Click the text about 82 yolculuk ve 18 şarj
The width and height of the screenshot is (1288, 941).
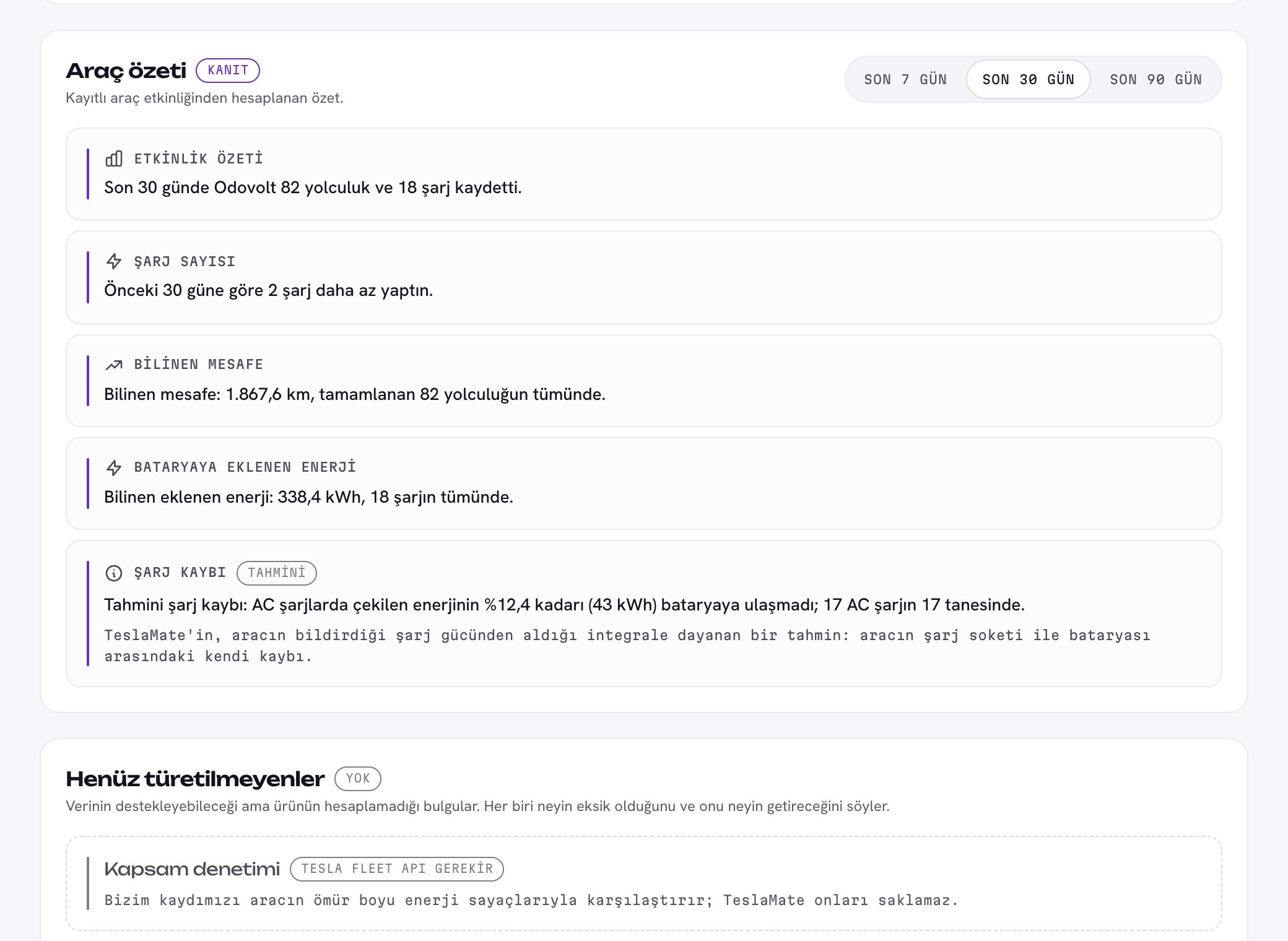(313, 188)
